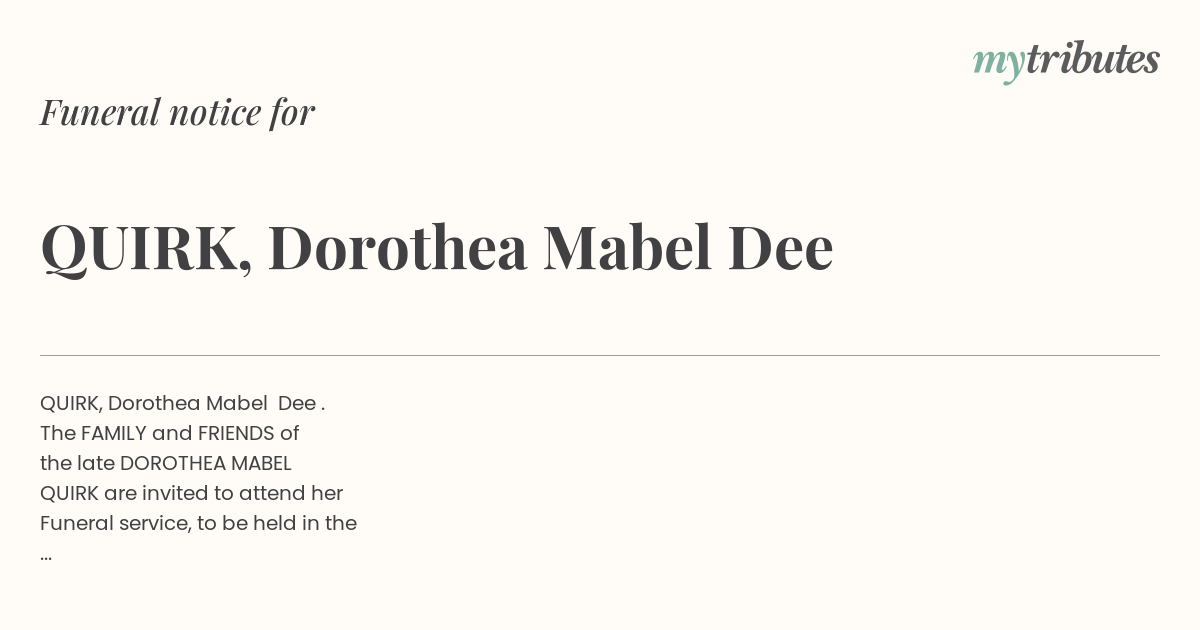This screenshot has width=1200, height=630.
Task: Click the word "Funeral" in the italic subtitle
Action: 100,112
